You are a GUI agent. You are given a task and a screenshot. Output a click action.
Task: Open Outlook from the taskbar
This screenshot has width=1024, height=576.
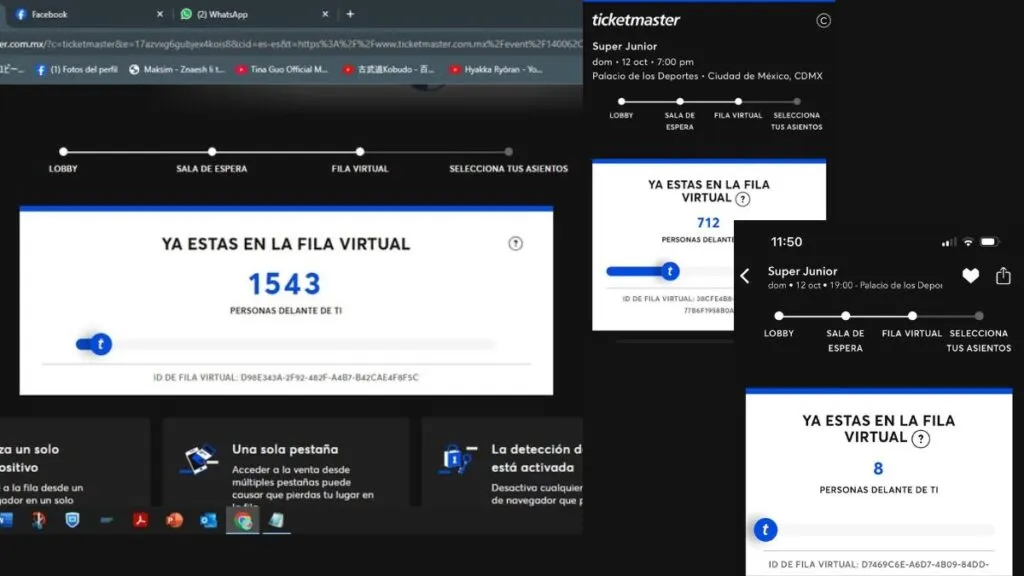(208, 520)
